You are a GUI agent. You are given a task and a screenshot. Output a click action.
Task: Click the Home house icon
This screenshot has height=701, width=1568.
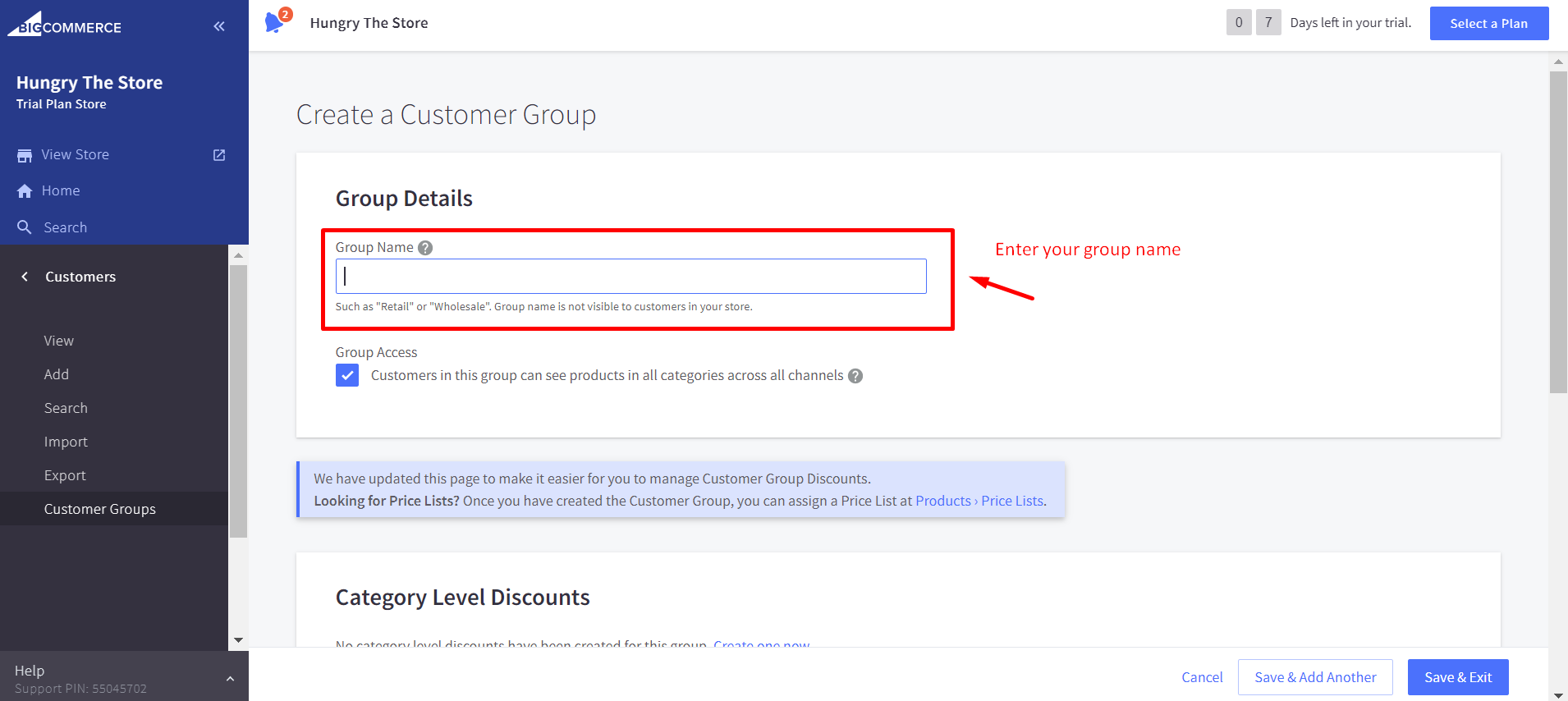25,191
